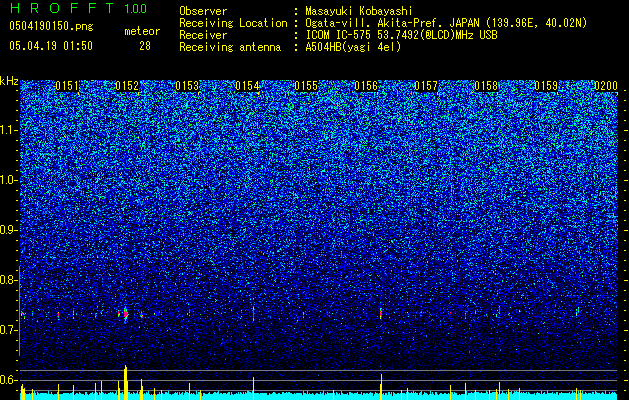629x400 pixels.
Task: Click the 0200 time marker
Action: coord(606,86)
